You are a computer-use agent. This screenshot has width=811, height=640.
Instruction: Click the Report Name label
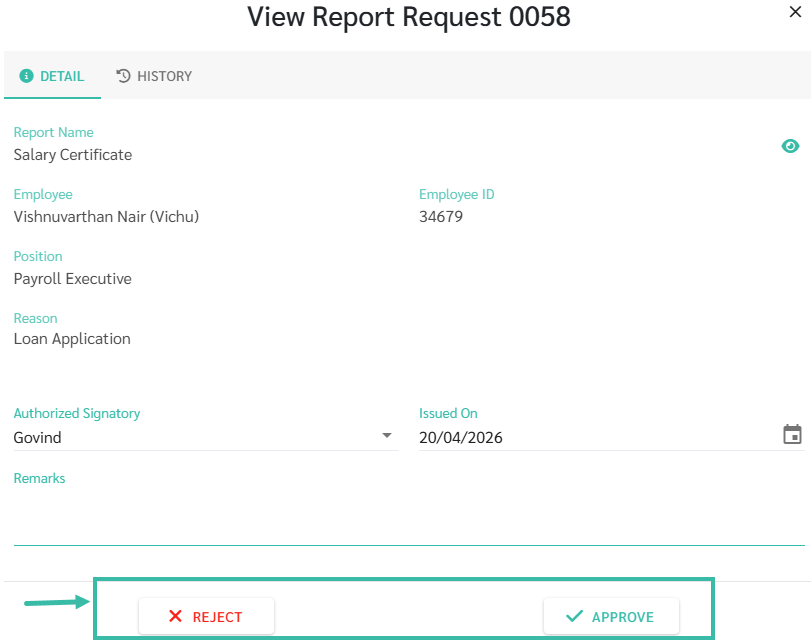click(x=53, y=132)
